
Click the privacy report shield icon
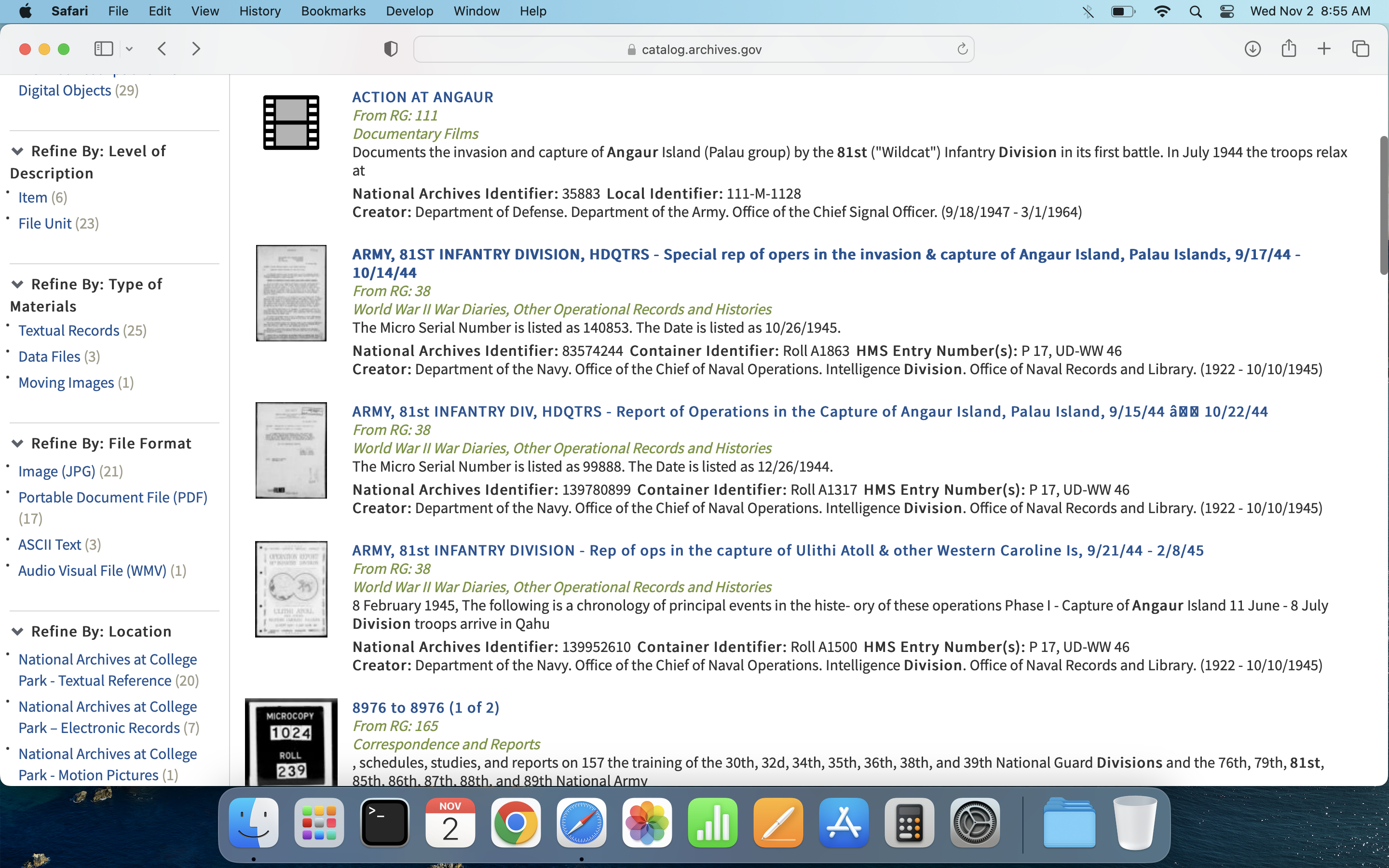[390, 49]
